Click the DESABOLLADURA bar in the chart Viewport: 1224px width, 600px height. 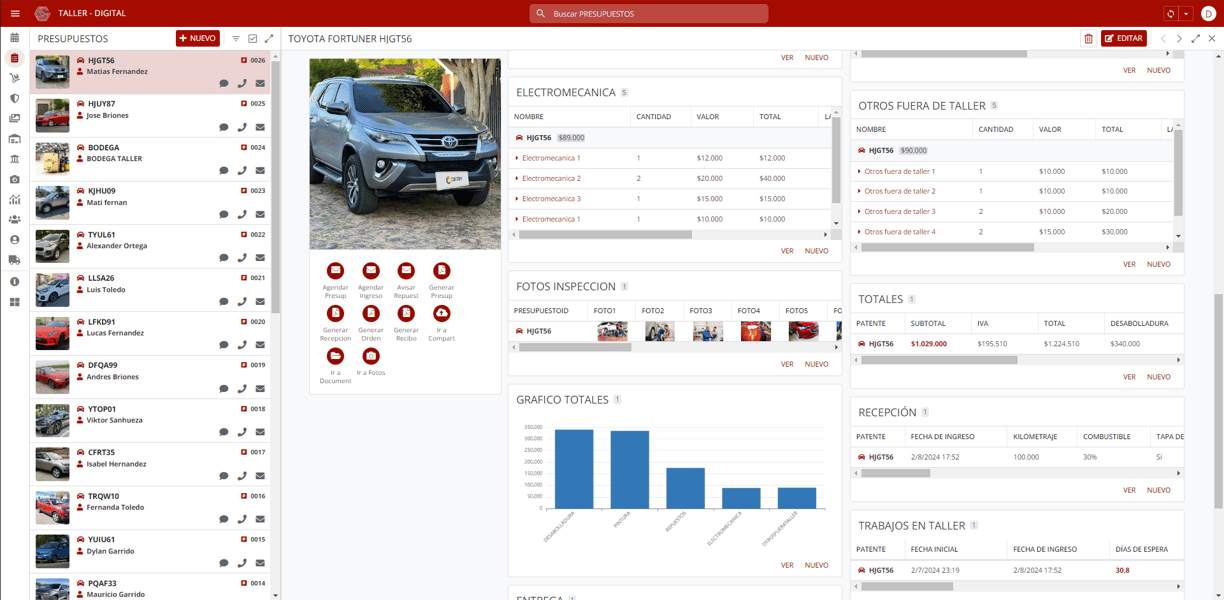click(x=574, y=469)
